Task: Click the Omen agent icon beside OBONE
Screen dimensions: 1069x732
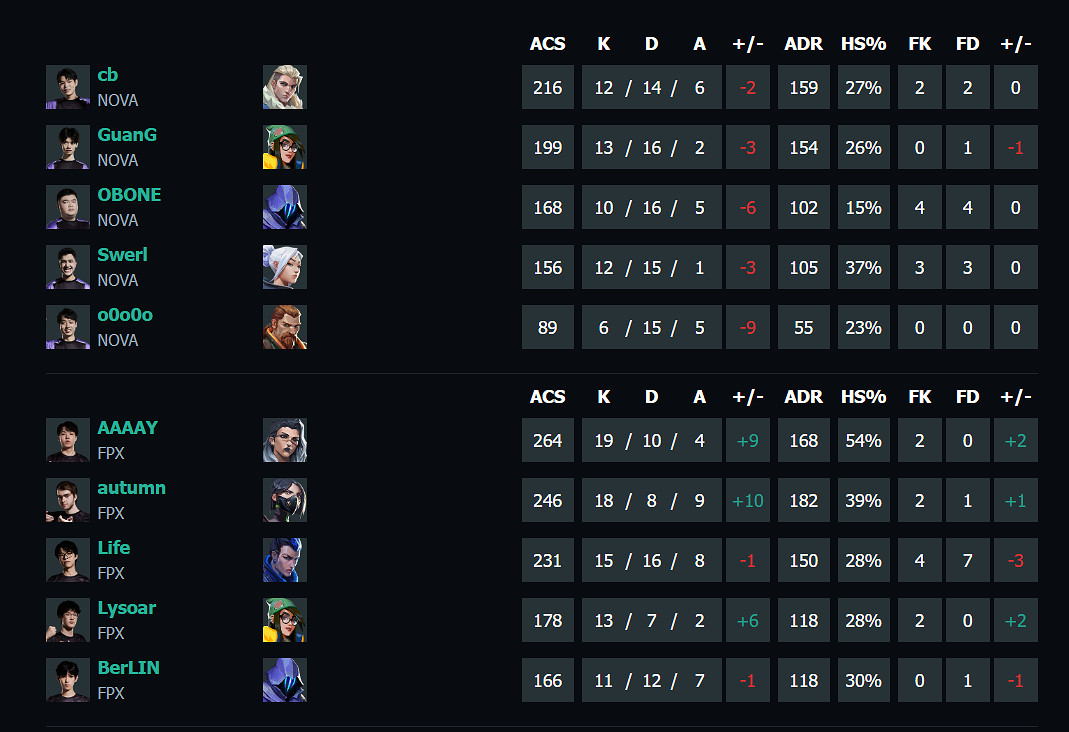Action: pos(284,208)
